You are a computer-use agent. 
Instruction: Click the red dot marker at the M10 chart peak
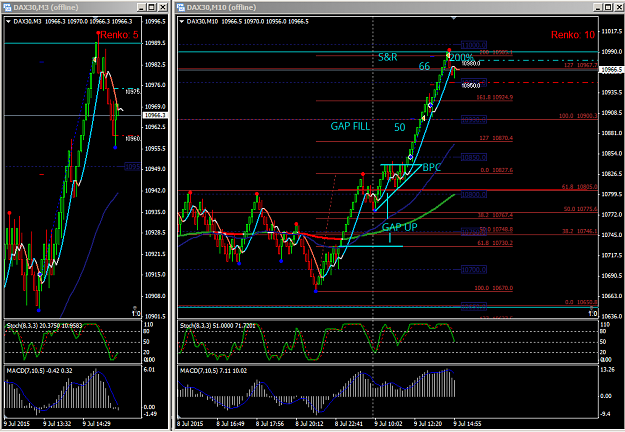click(449, 50)
